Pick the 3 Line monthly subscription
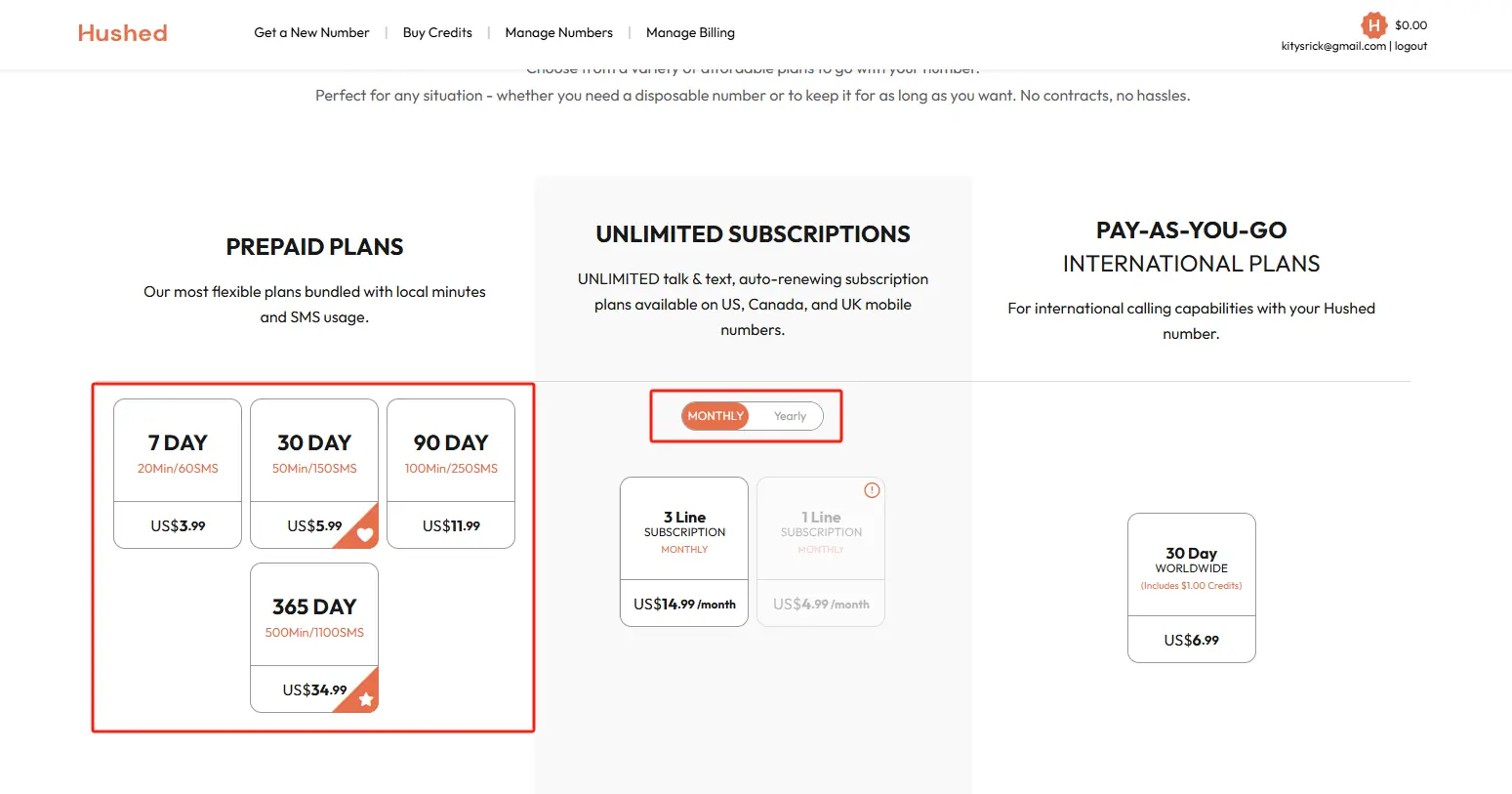This screenshot has height=794, width=1512. [x=684, y=552]
